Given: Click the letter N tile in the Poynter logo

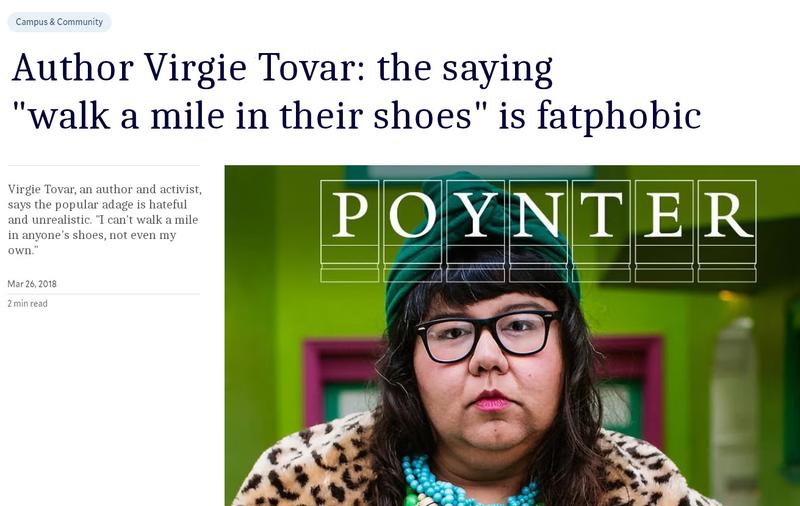Looking at the screenshot, I should point(538,231).
